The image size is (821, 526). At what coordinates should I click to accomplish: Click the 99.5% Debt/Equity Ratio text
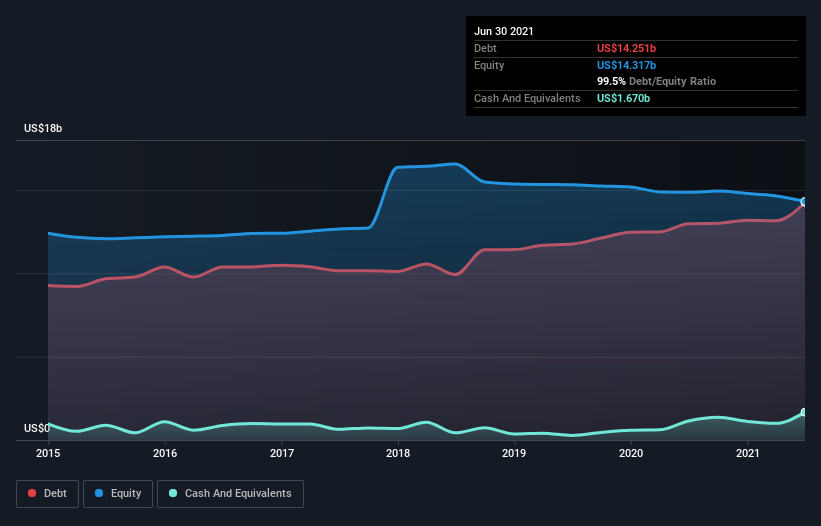tap(657, 81)
